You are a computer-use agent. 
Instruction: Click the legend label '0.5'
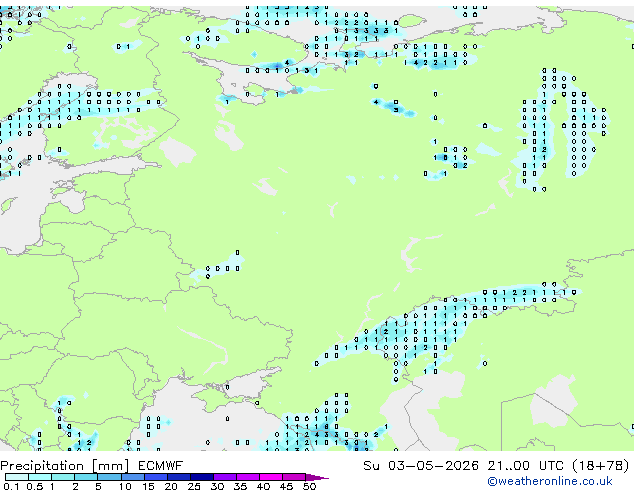pos(35,486)
